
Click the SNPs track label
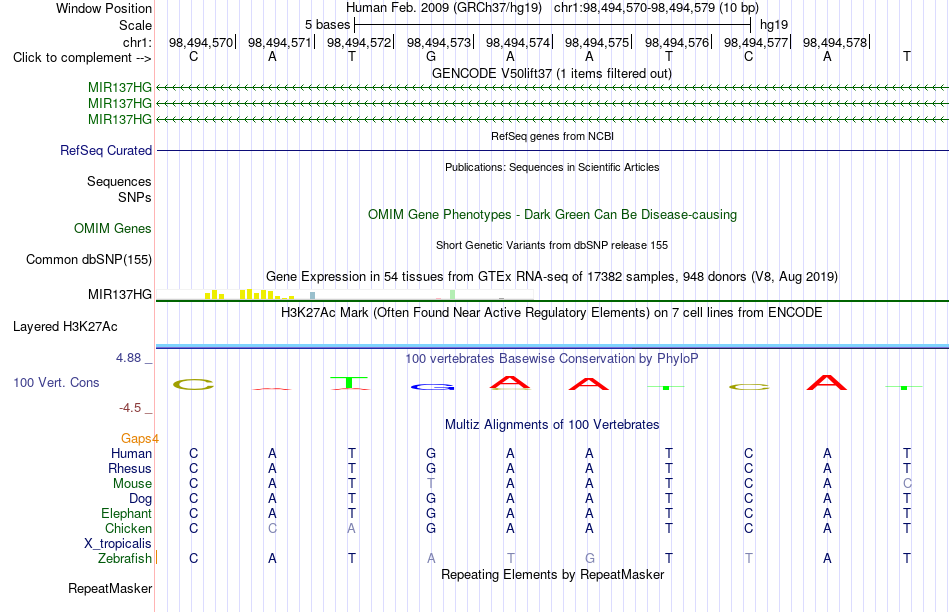pos(135,198)
